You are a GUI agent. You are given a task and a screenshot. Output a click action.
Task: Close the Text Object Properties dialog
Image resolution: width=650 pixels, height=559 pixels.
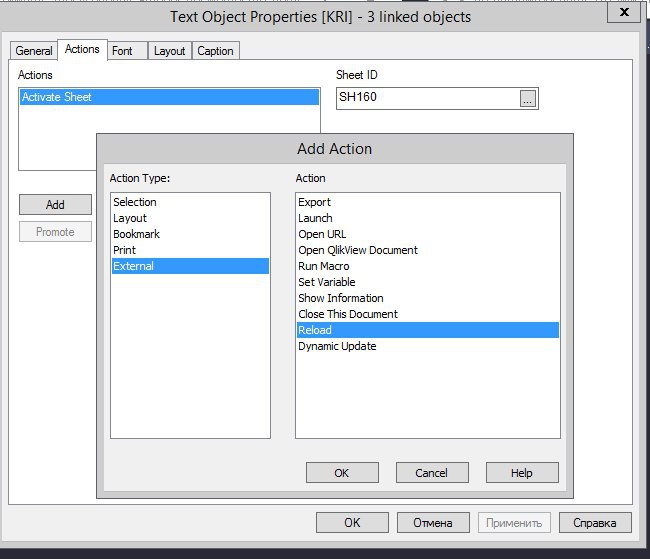pyautogui.click(x=624, y=12)
